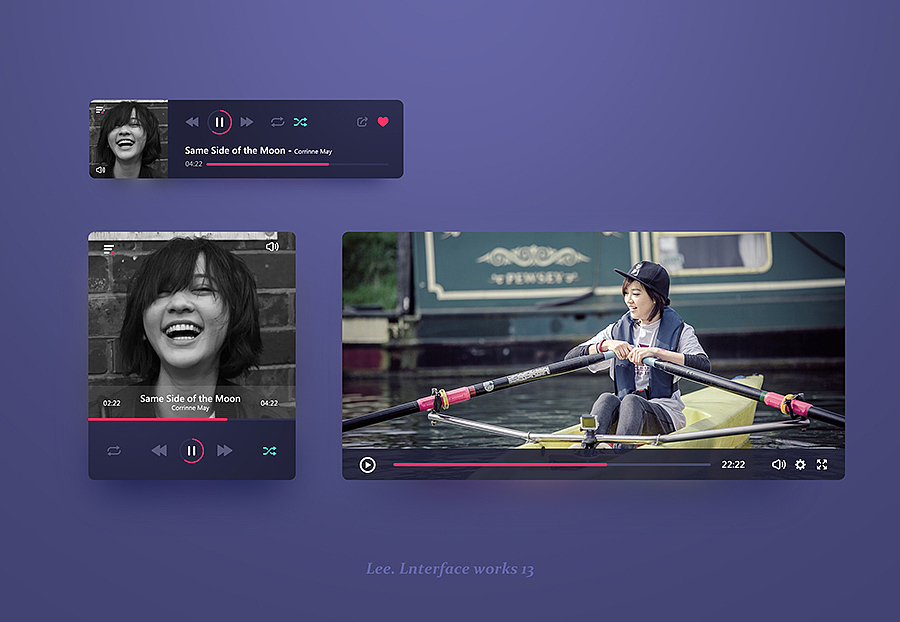Click the 04:22 time in compact player

[x=193, y=164]
